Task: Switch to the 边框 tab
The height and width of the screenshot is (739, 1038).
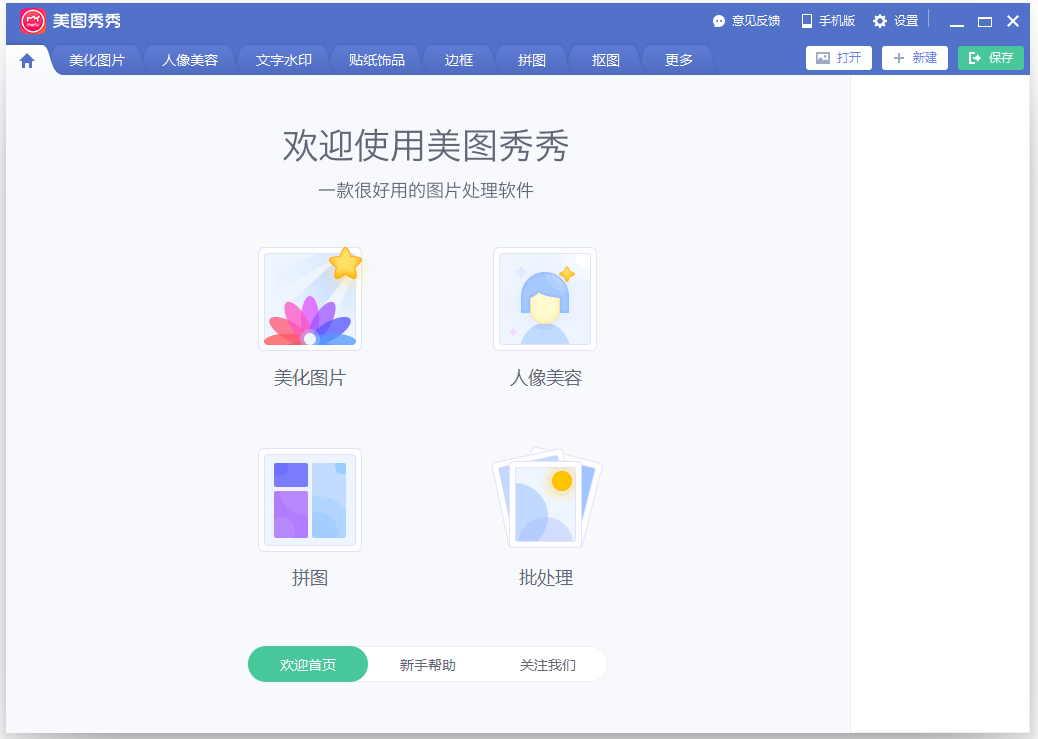Action: click(x=458, y=59)
